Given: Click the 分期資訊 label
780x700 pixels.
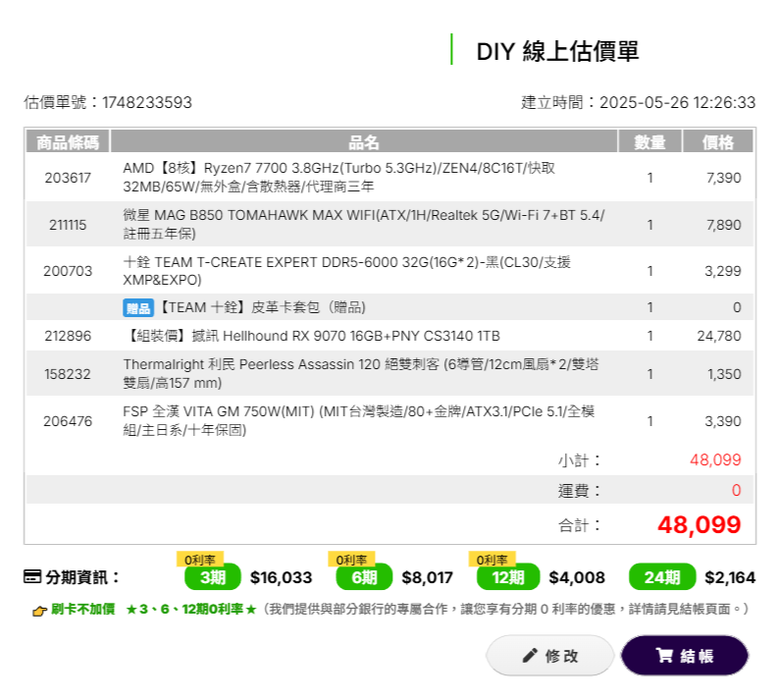Looking at the screenshot, I should [83, 577].
